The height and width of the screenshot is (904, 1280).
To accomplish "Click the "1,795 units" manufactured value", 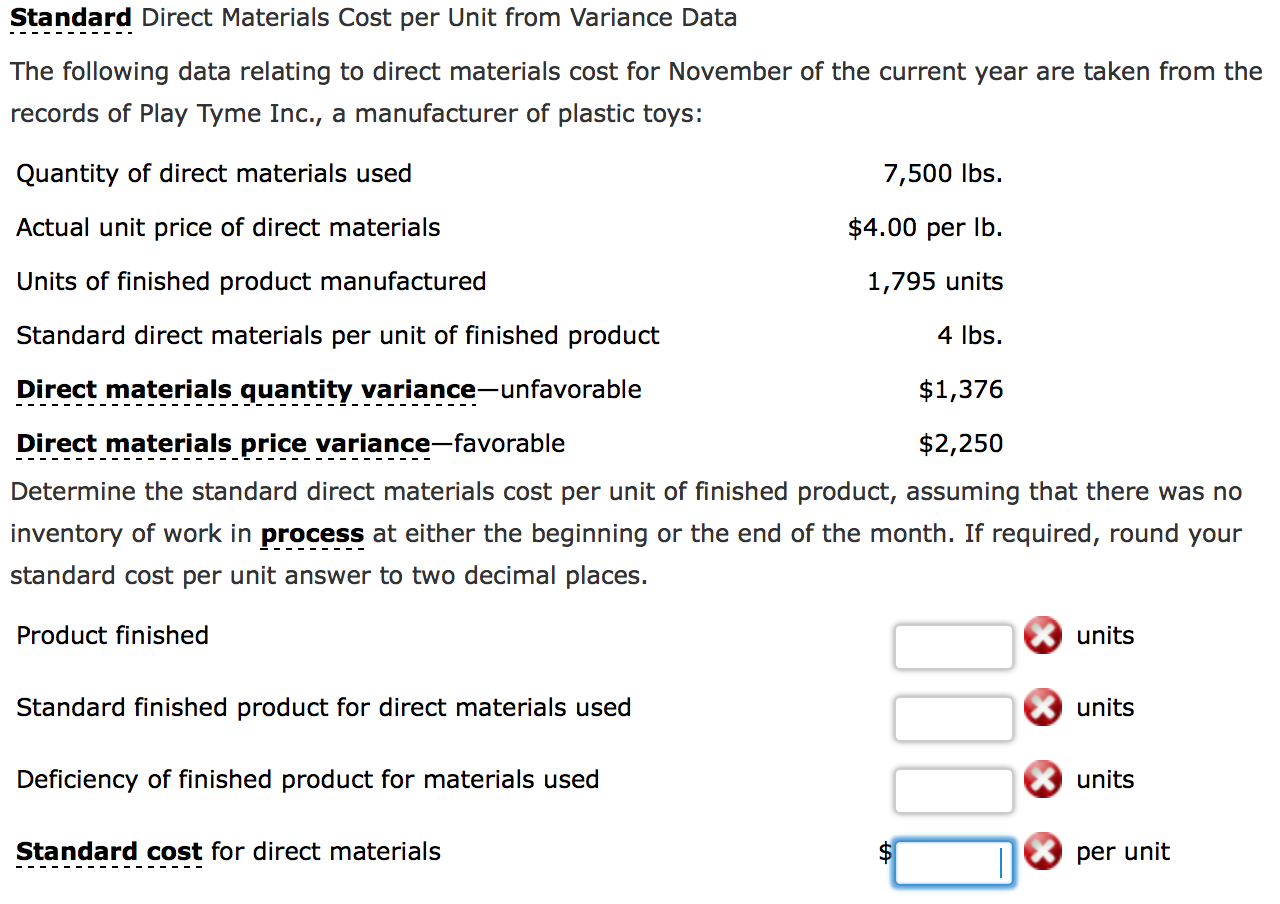I will tap(934, 281).
